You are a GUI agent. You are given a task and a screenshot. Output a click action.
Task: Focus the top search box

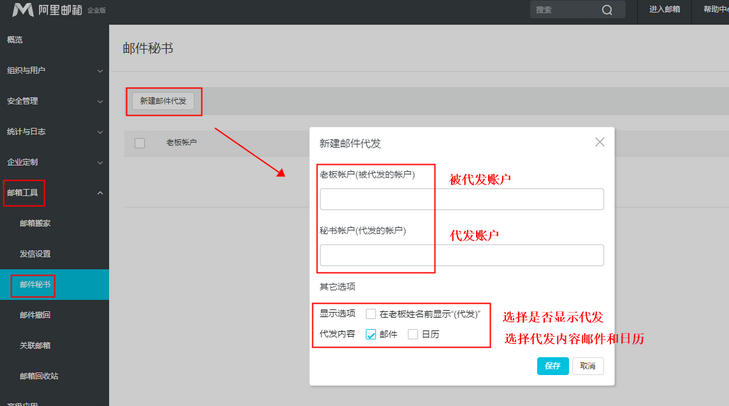click(577, 10)
